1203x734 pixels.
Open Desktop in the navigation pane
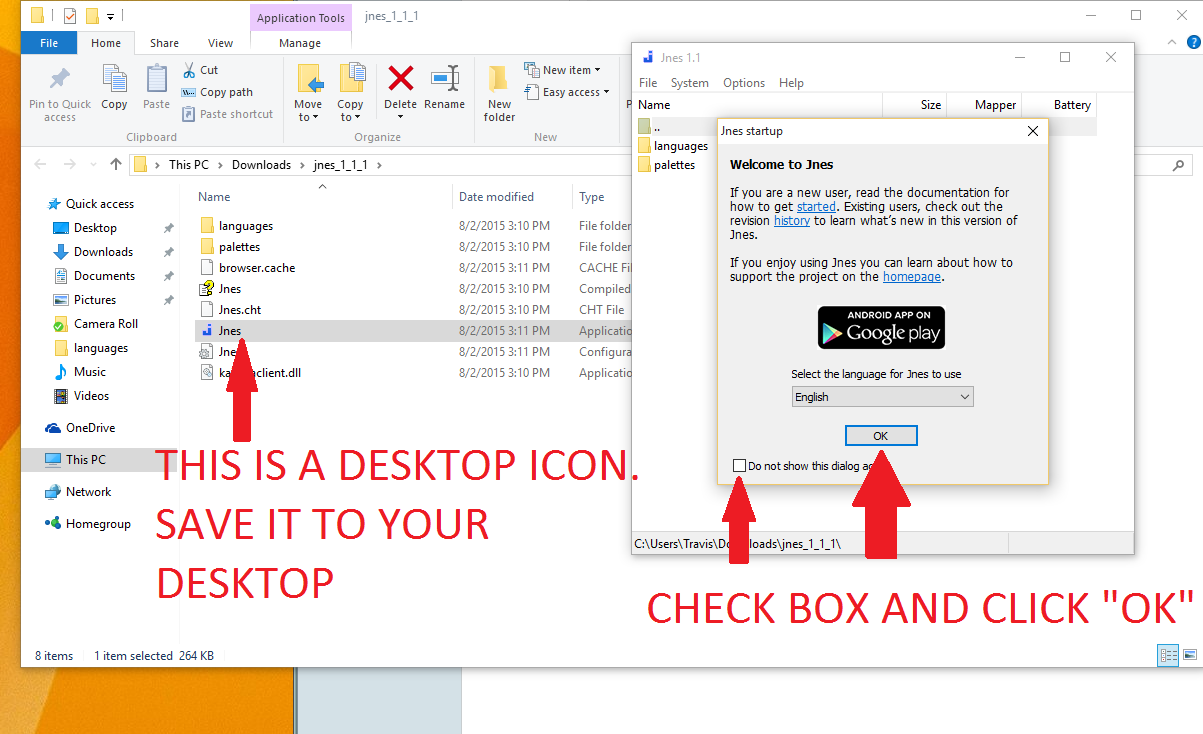point(95,228)
